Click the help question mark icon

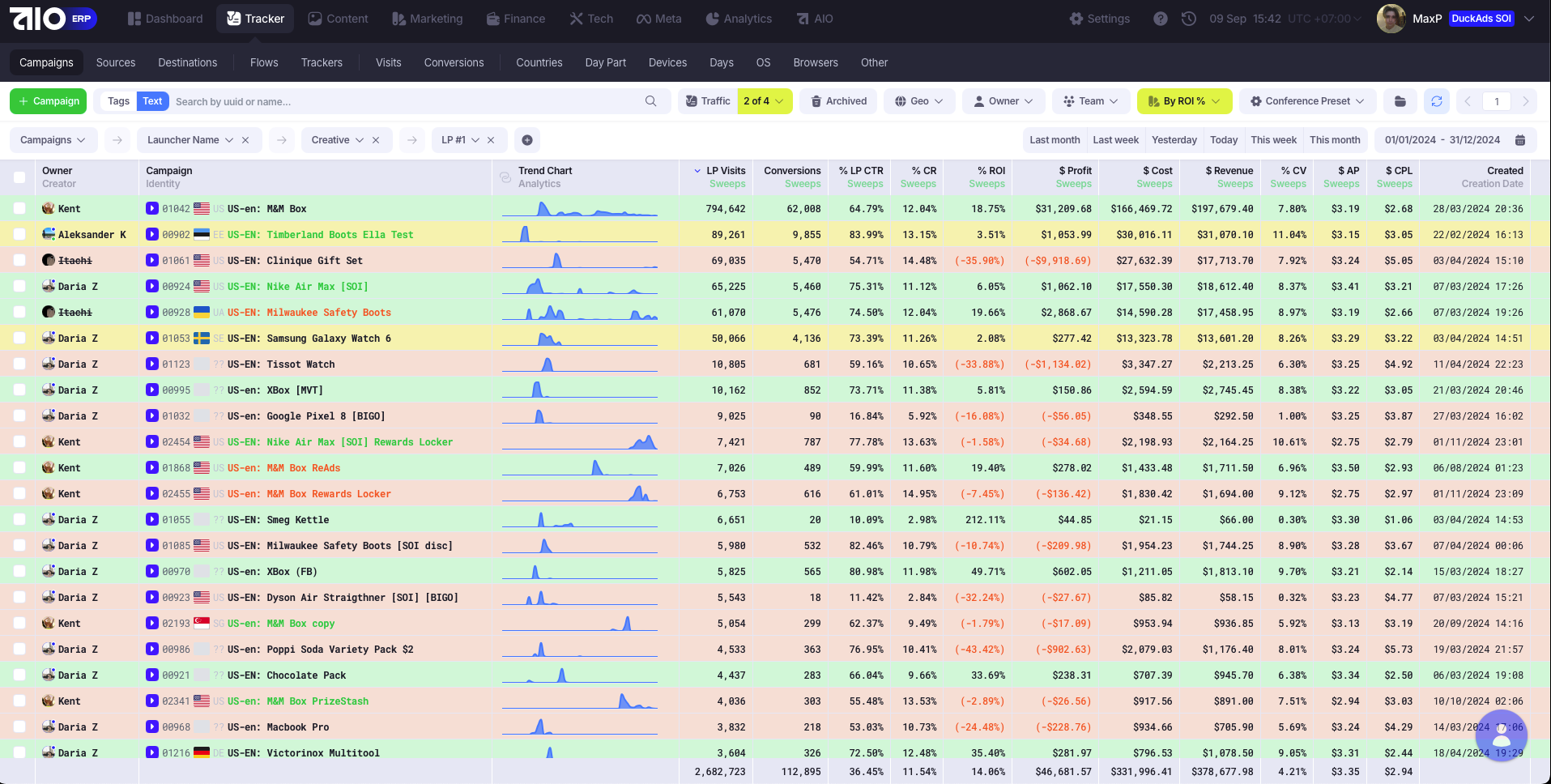pyautogui.click(x=1161, y=19)
